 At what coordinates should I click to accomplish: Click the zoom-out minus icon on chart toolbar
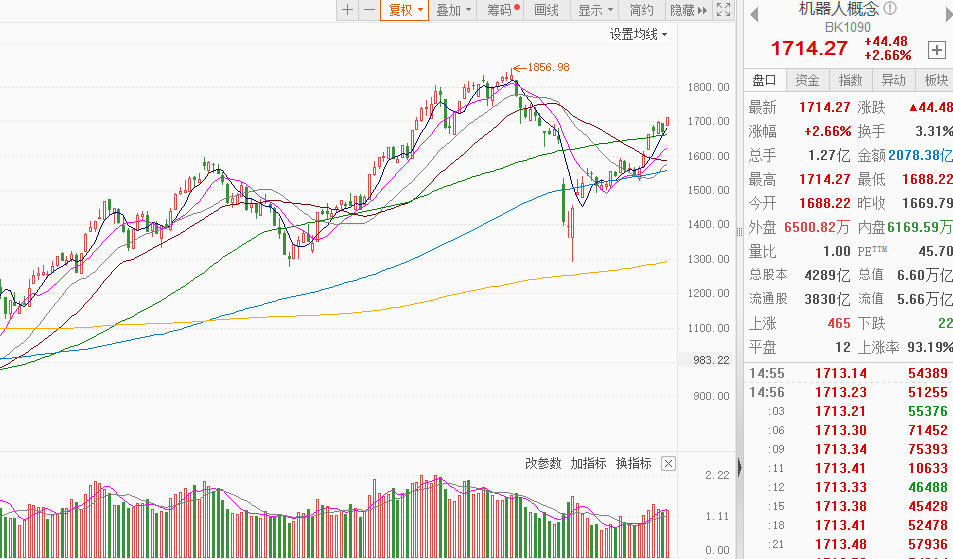[x=369, y=10]
